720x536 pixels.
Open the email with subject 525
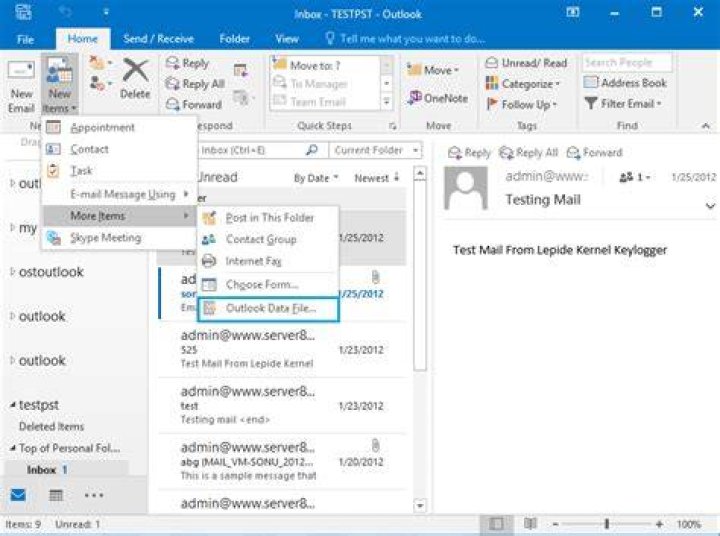coord(282,349)
